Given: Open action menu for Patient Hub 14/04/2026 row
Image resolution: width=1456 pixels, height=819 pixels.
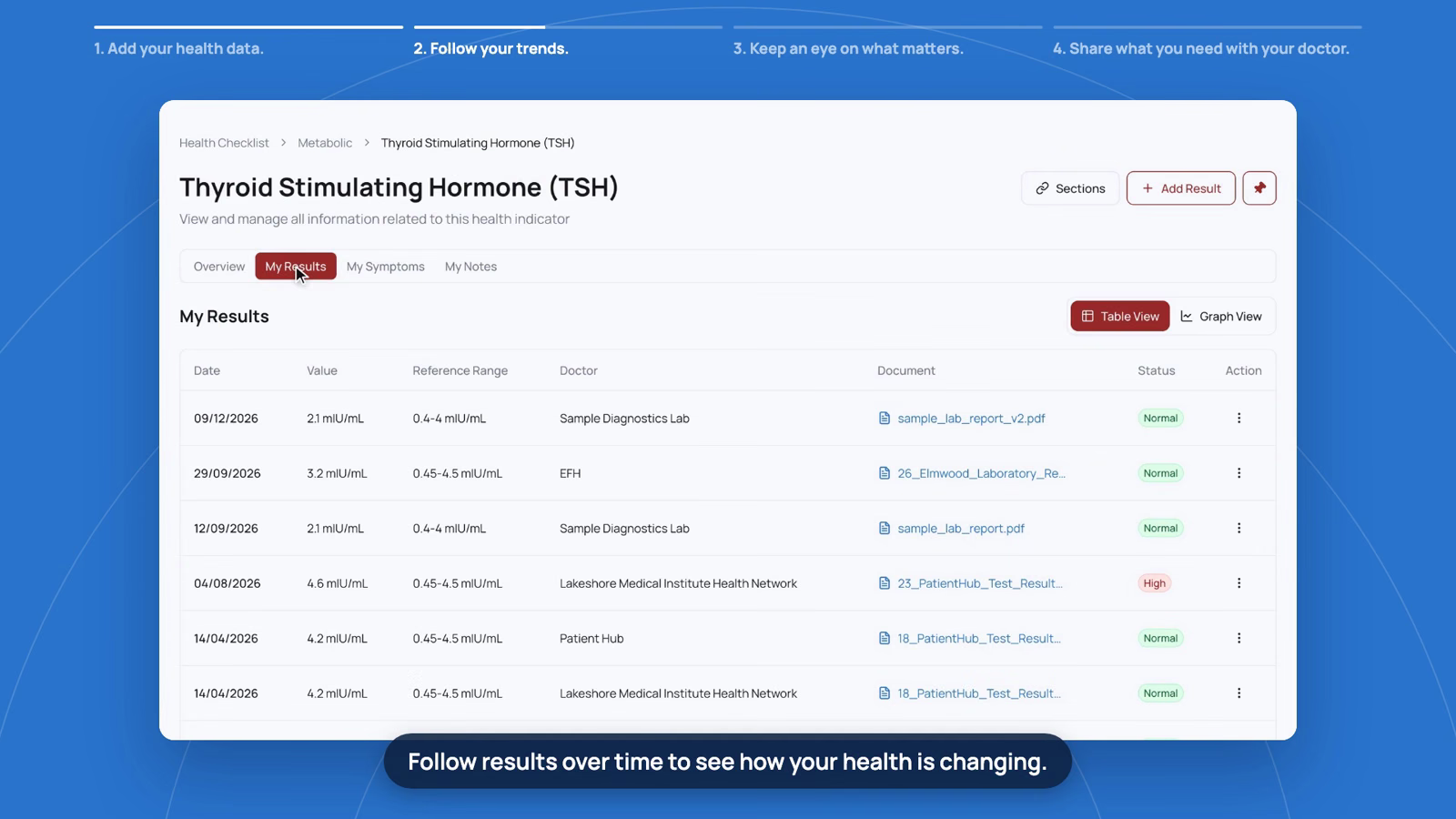Looking at the screenshot, I should [1239, 639].
